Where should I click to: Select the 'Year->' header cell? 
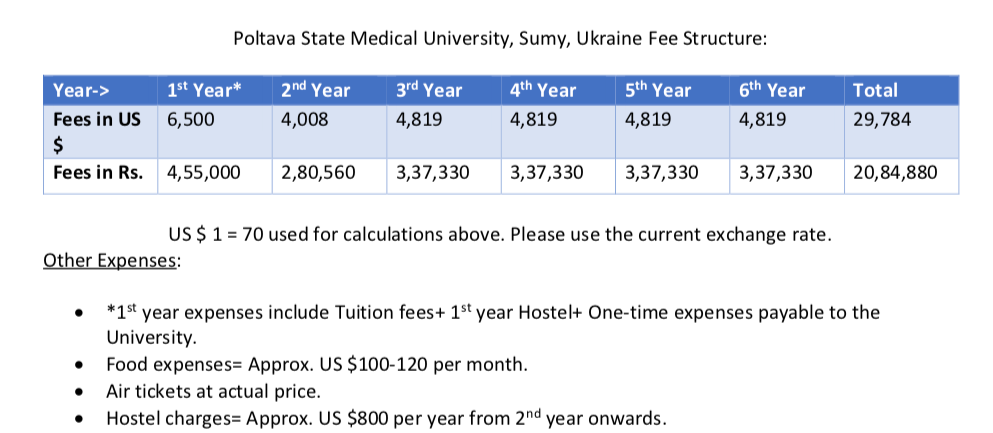[x=101, y=91]
